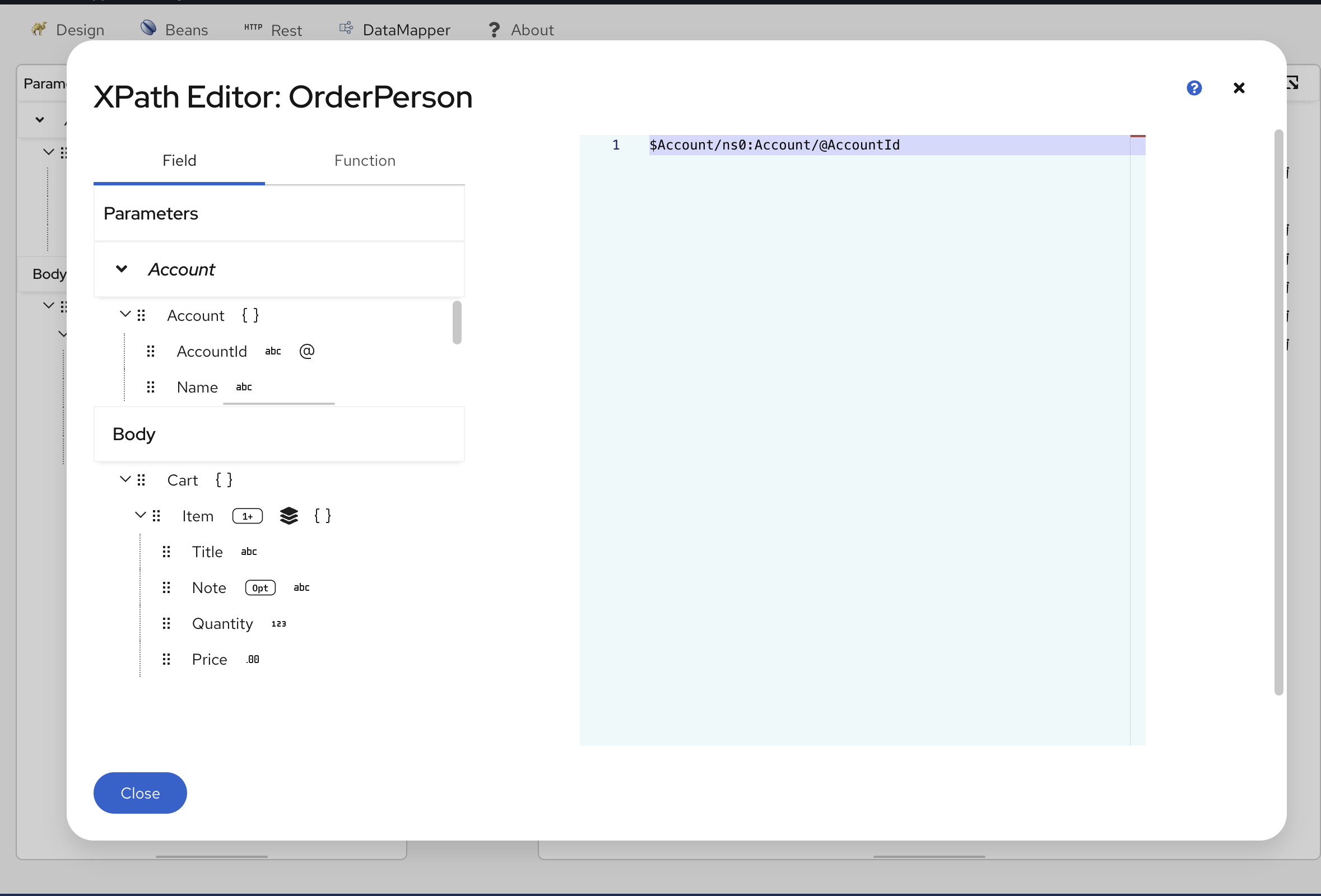Click the camel icon next to Design
Screen dimensions: 1321x896
coord(38,29)
